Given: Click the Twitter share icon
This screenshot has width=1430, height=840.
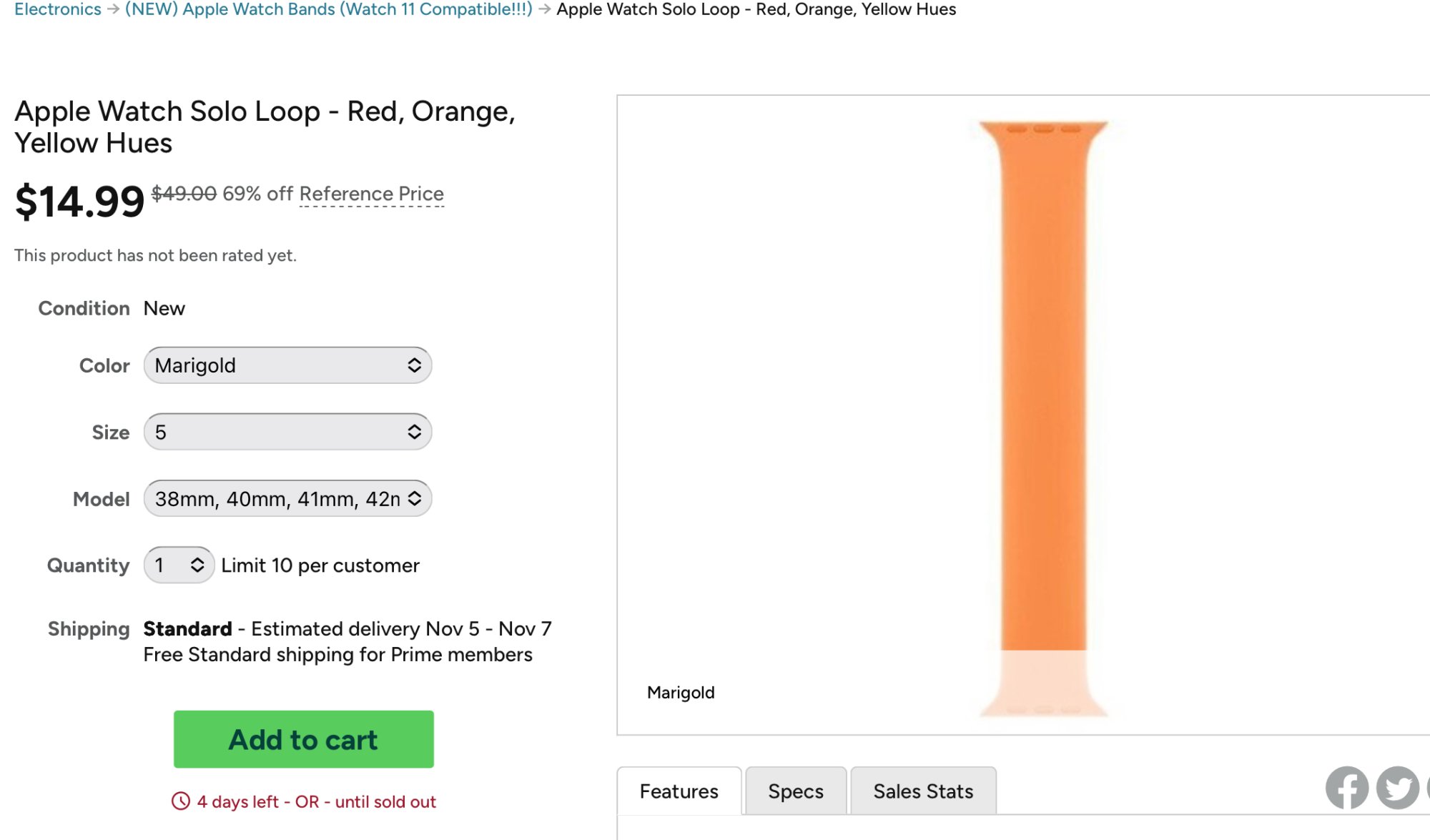Looking at the screenshot, I should (1397, 788).
